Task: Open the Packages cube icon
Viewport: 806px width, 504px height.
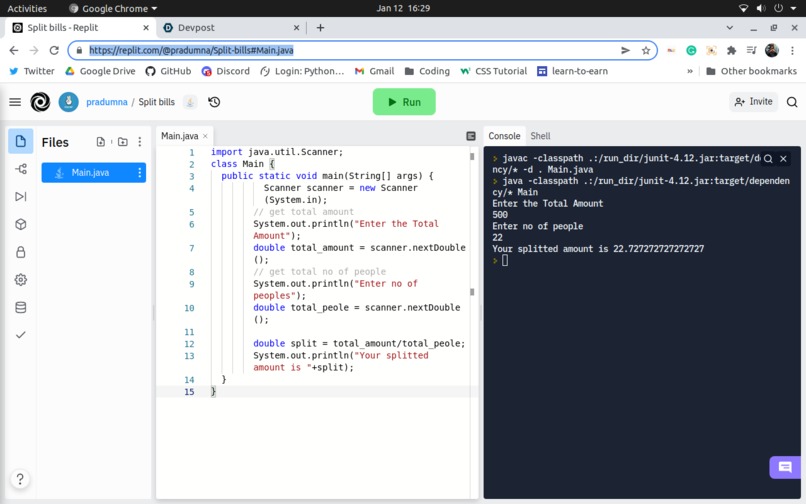Action: (21, 224)
